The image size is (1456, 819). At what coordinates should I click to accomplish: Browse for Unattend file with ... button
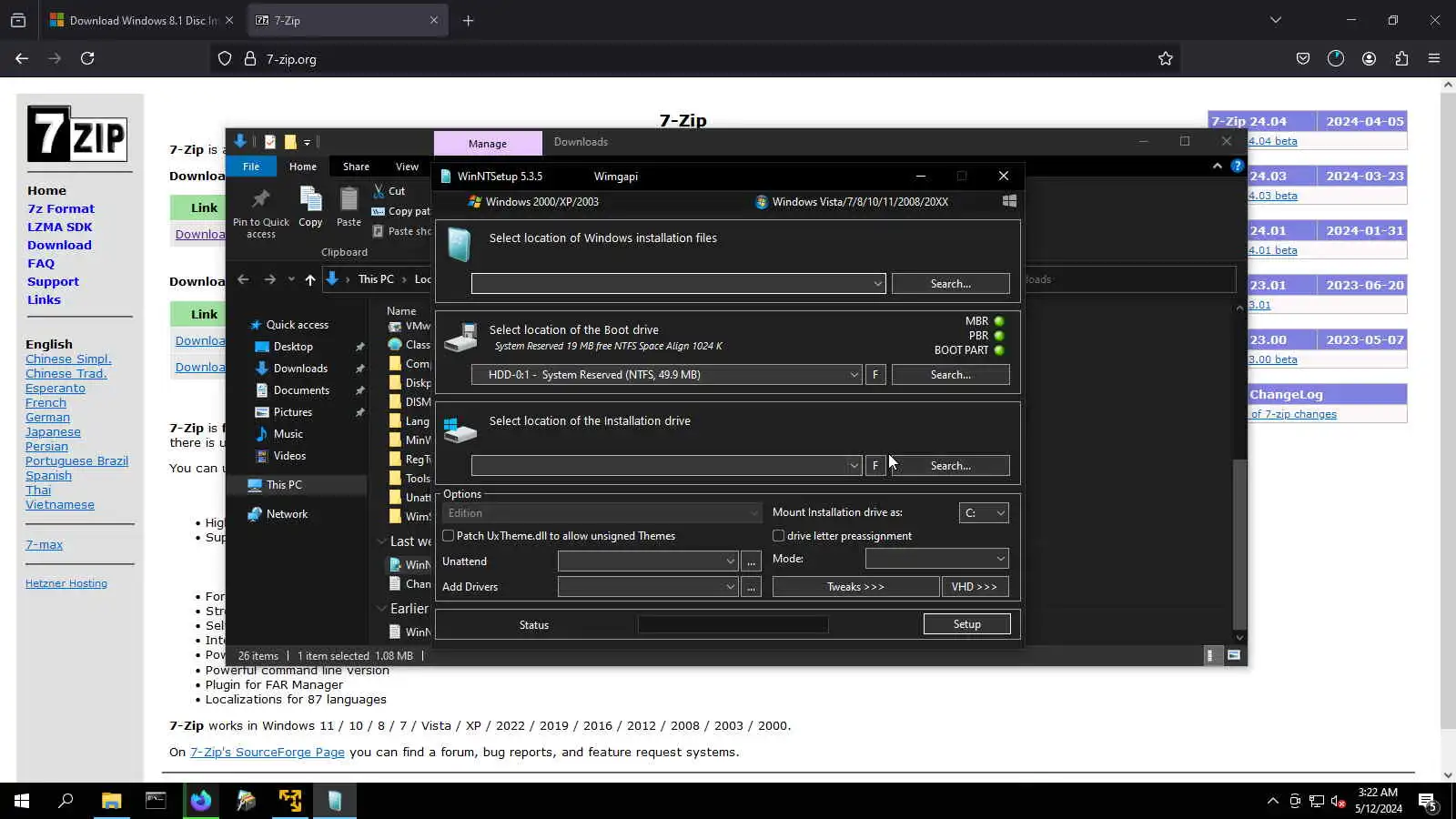[751, 561]
